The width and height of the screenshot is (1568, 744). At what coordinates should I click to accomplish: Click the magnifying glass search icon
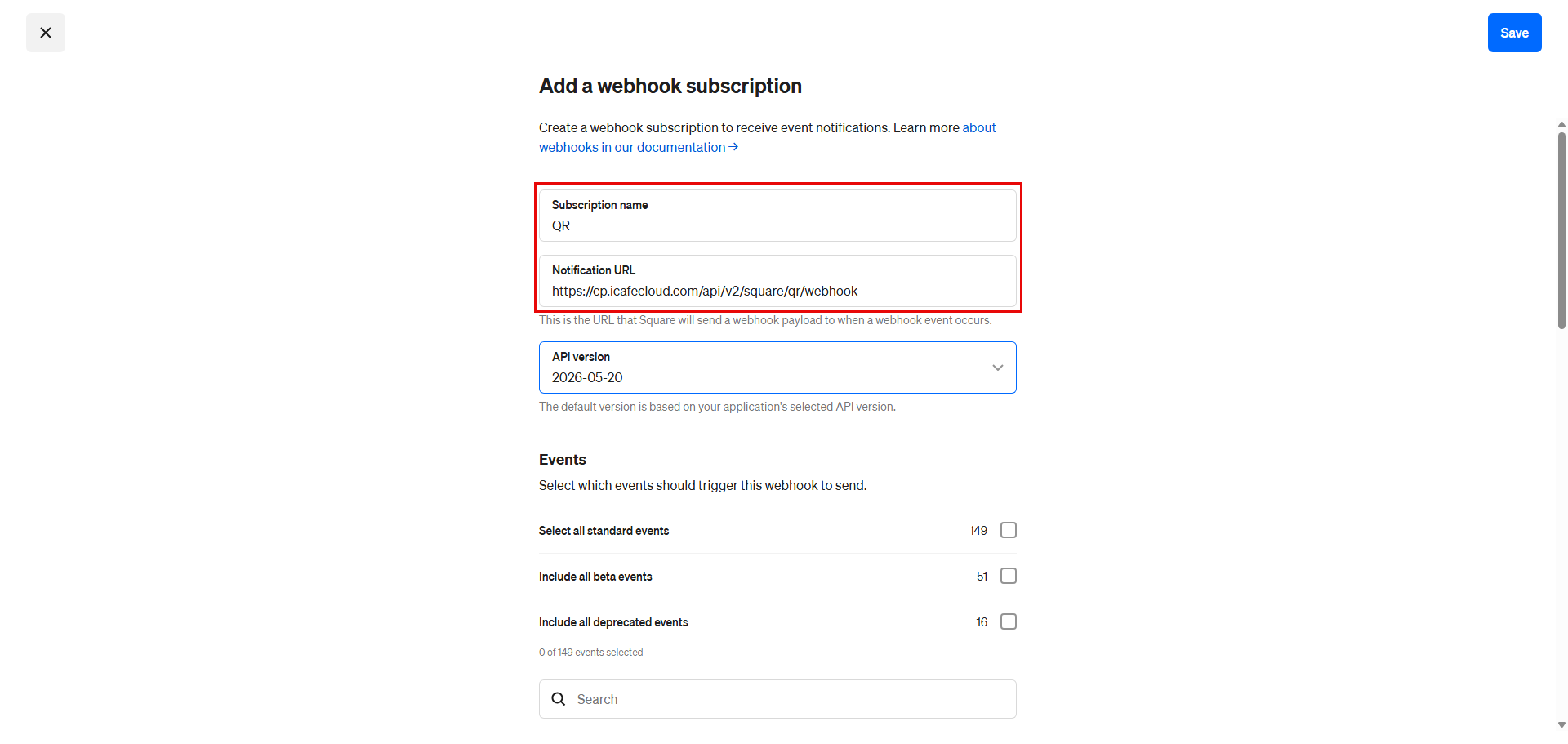point(559,699)
